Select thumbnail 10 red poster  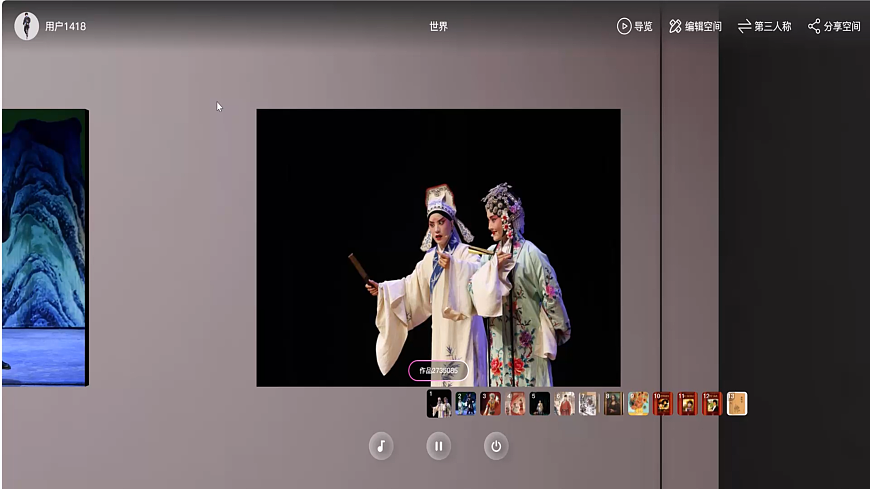(662, 404)
